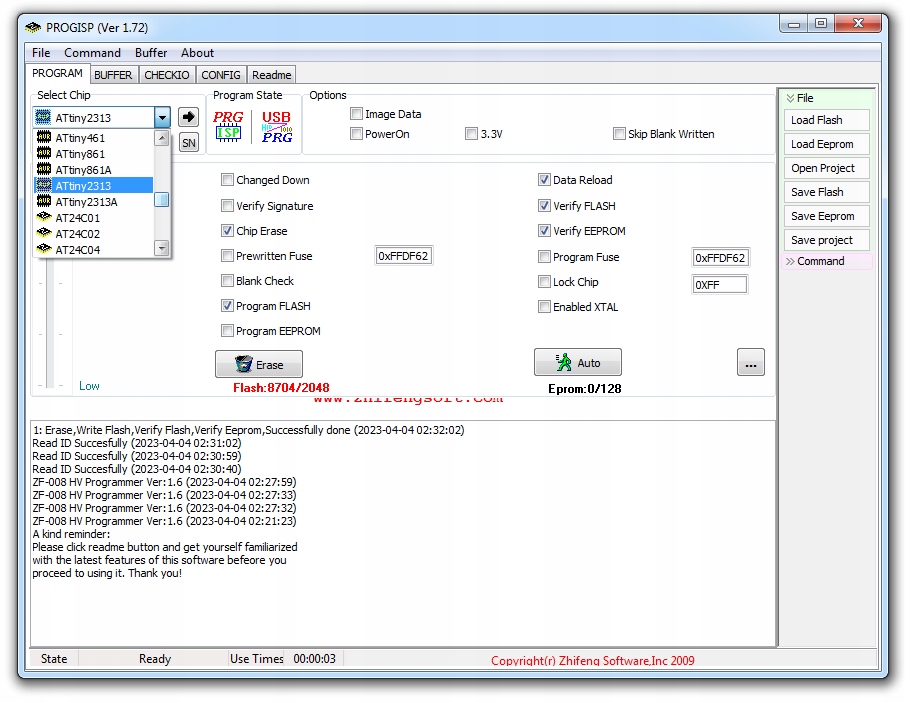This screenshot has height=702, width=905.
Task: Click the first log line about Erase, Write Flash
Action: (x=248, y=430)
